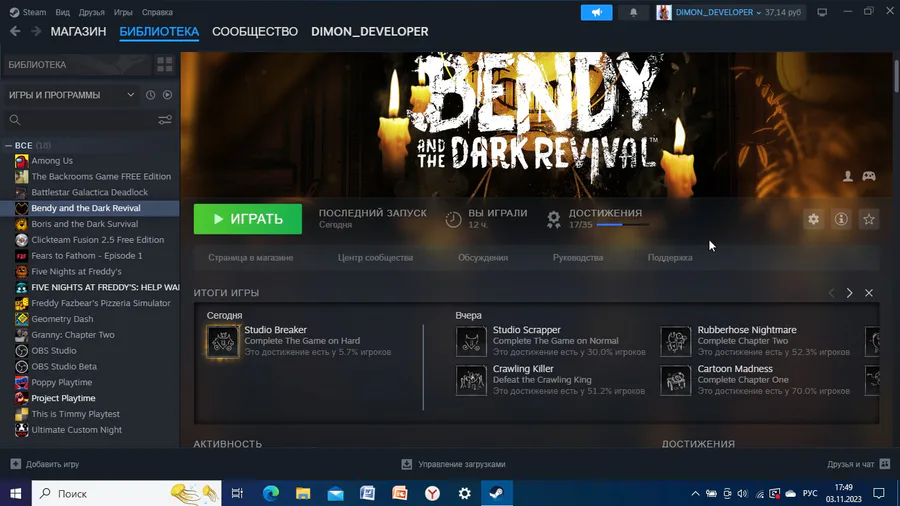This screenshot has width=900, height=506.
Task: Open Microsoft Edge from taskbar
Action: (x=271, y=493)
